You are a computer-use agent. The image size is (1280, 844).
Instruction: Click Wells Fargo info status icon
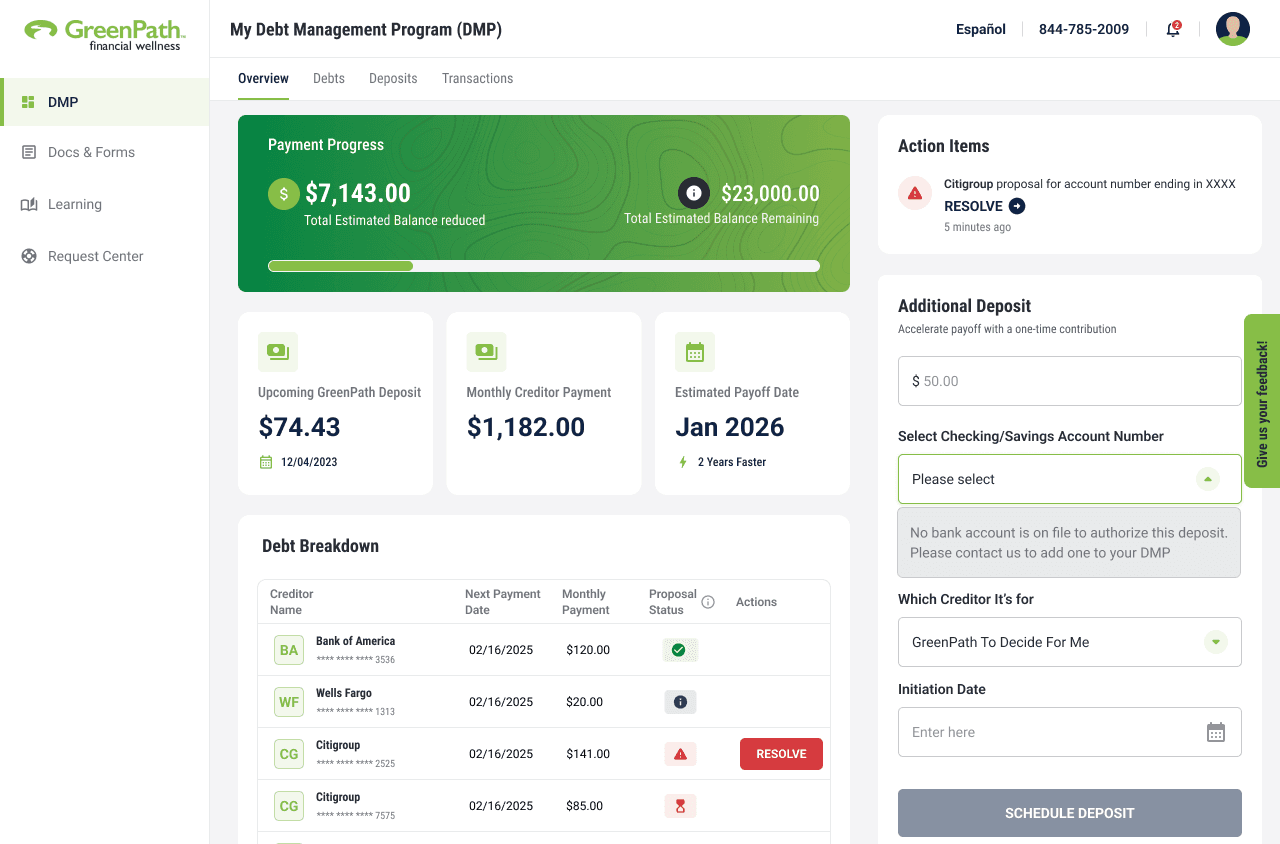tap(680, 702)
